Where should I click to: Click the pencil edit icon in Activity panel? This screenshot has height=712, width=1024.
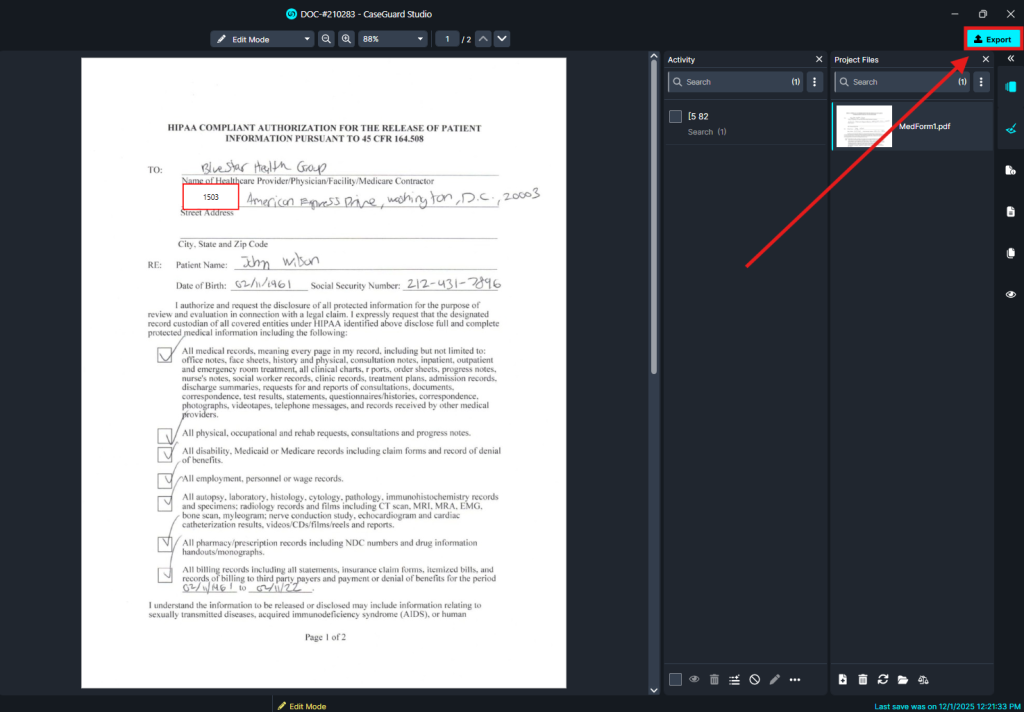click(x=774, y=680)
